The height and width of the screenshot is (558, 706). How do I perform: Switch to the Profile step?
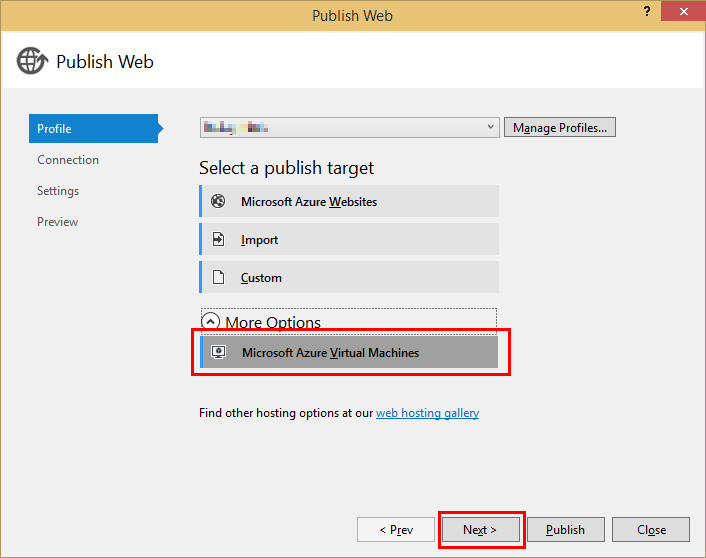(94, 128)
